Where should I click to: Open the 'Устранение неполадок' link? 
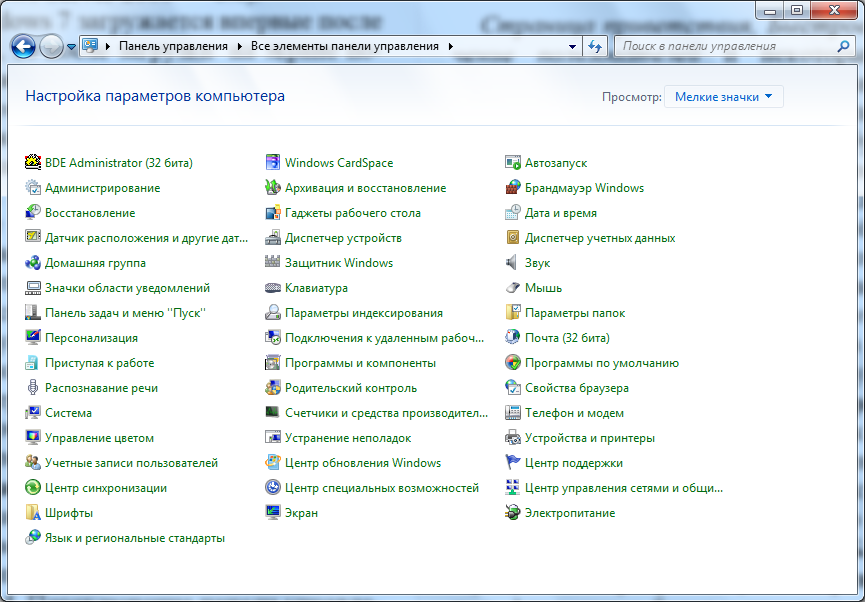coord(348,438)
